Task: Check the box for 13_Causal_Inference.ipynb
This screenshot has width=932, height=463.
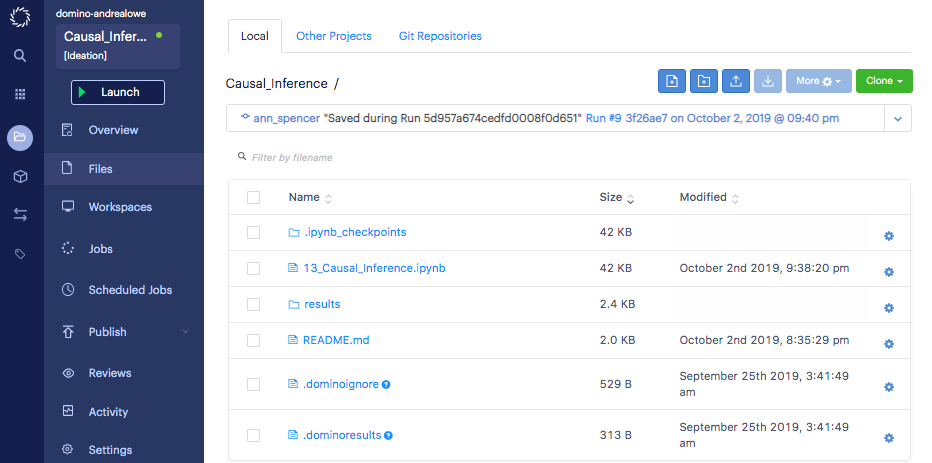Action: [253, 268]
